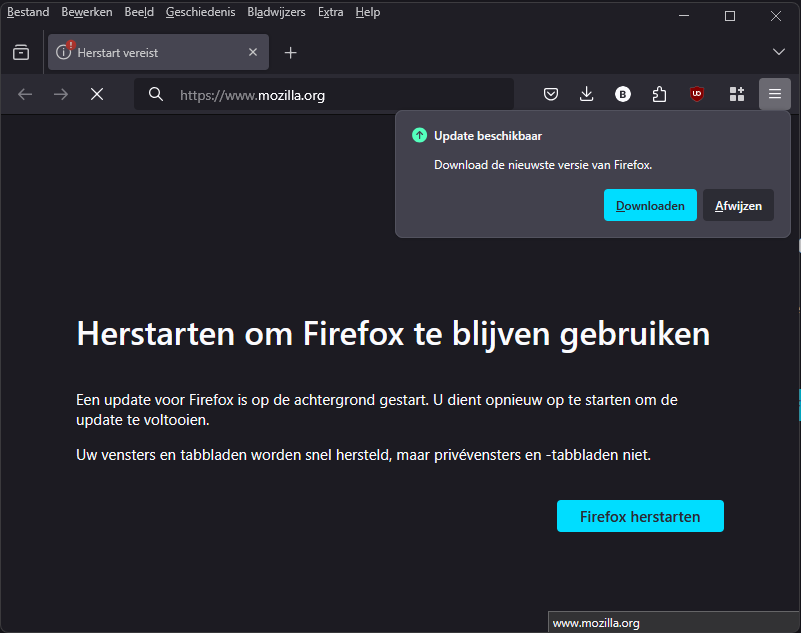Open the Firefox View icon
This screenshot has width=801, height=633.
pos(21,53)
